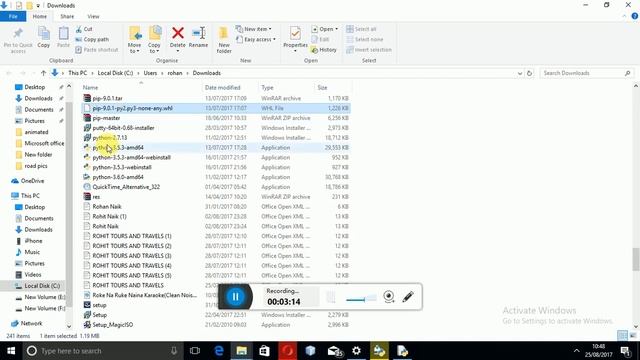Click the taskbar search box
Screen dimensions: 640x360
[x=102, y=351]
